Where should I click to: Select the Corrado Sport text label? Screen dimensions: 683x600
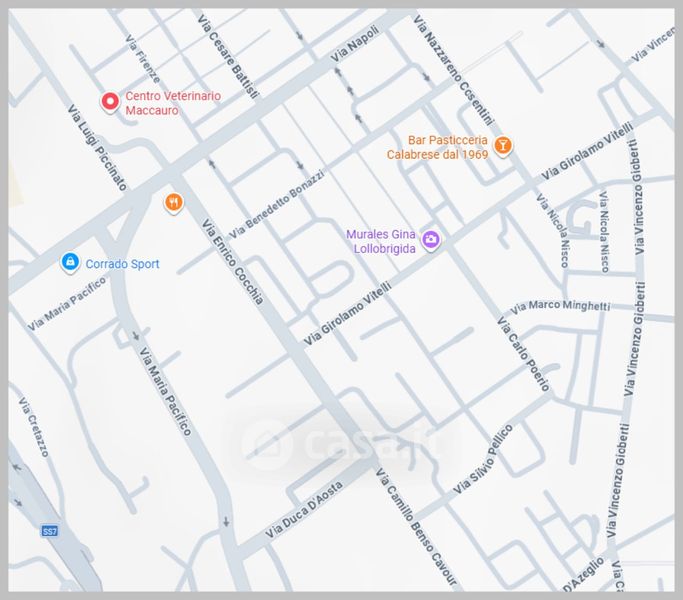(122, 265)
